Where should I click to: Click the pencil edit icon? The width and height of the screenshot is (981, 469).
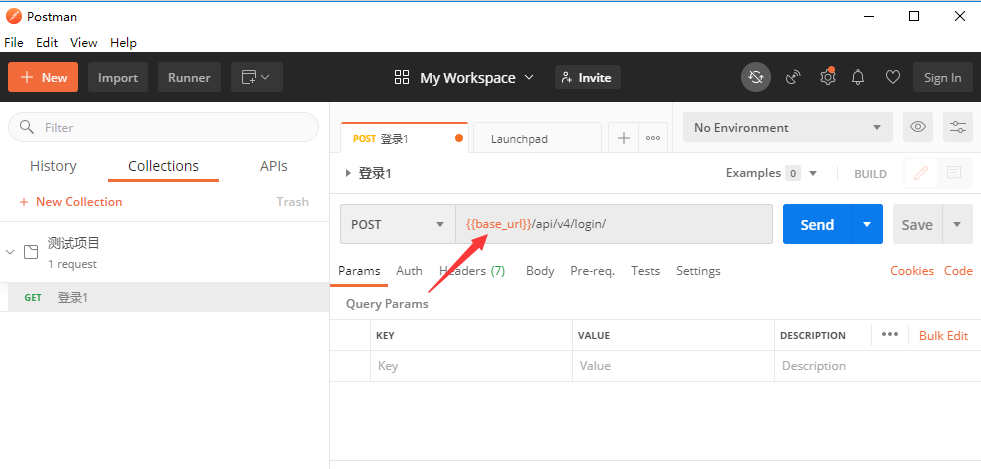point(921,173)
